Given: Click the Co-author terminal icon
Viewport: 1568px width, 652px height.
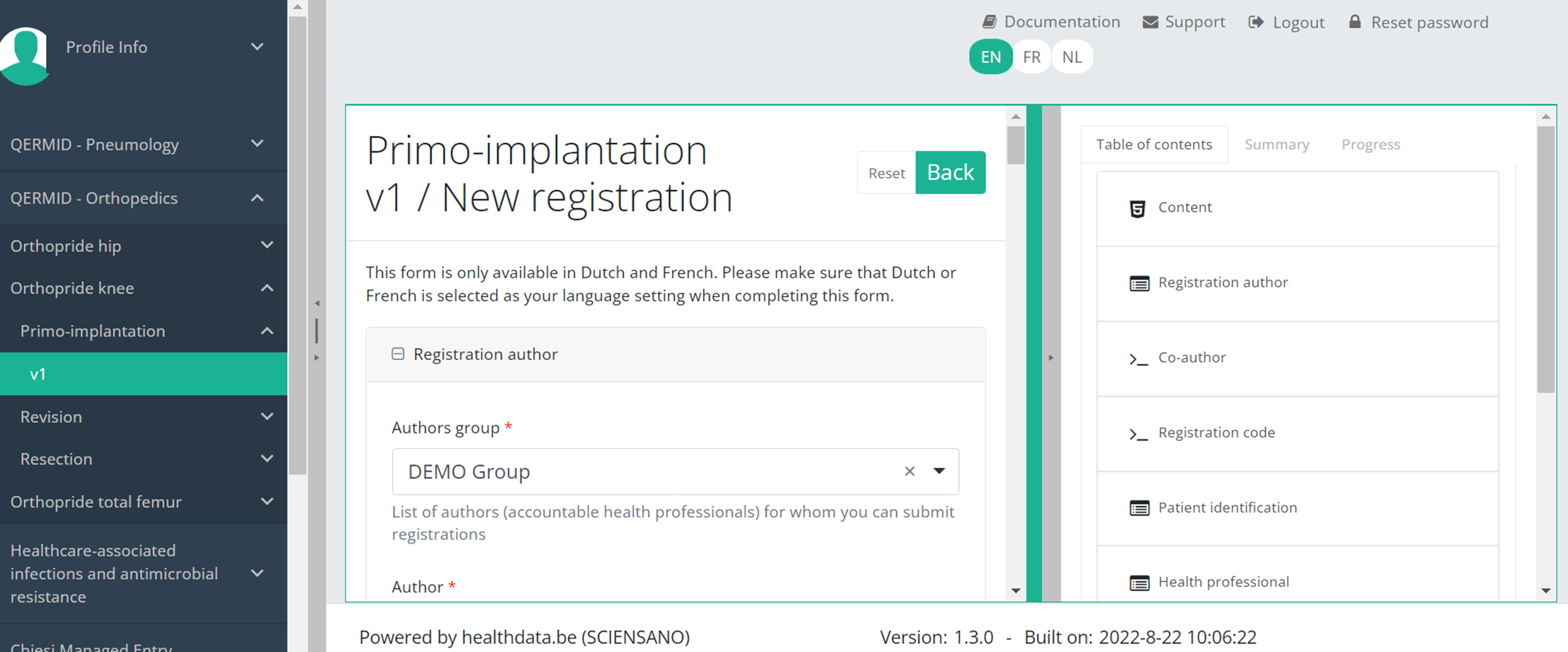Looking at the screenshot, I should (x=1138, y=359).
